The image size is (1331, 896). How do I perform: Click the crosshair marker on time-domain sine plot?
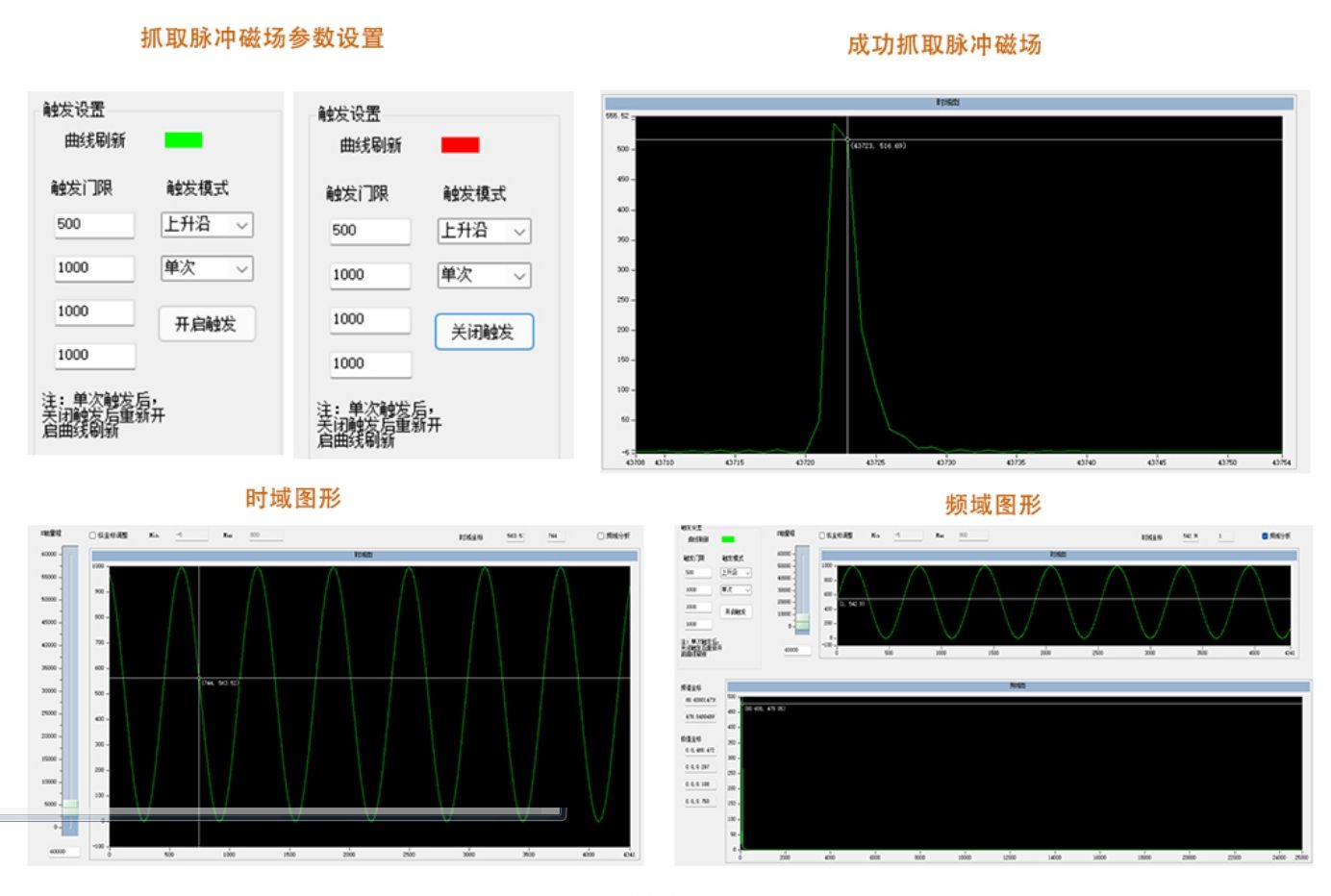(x=199, y=679)
